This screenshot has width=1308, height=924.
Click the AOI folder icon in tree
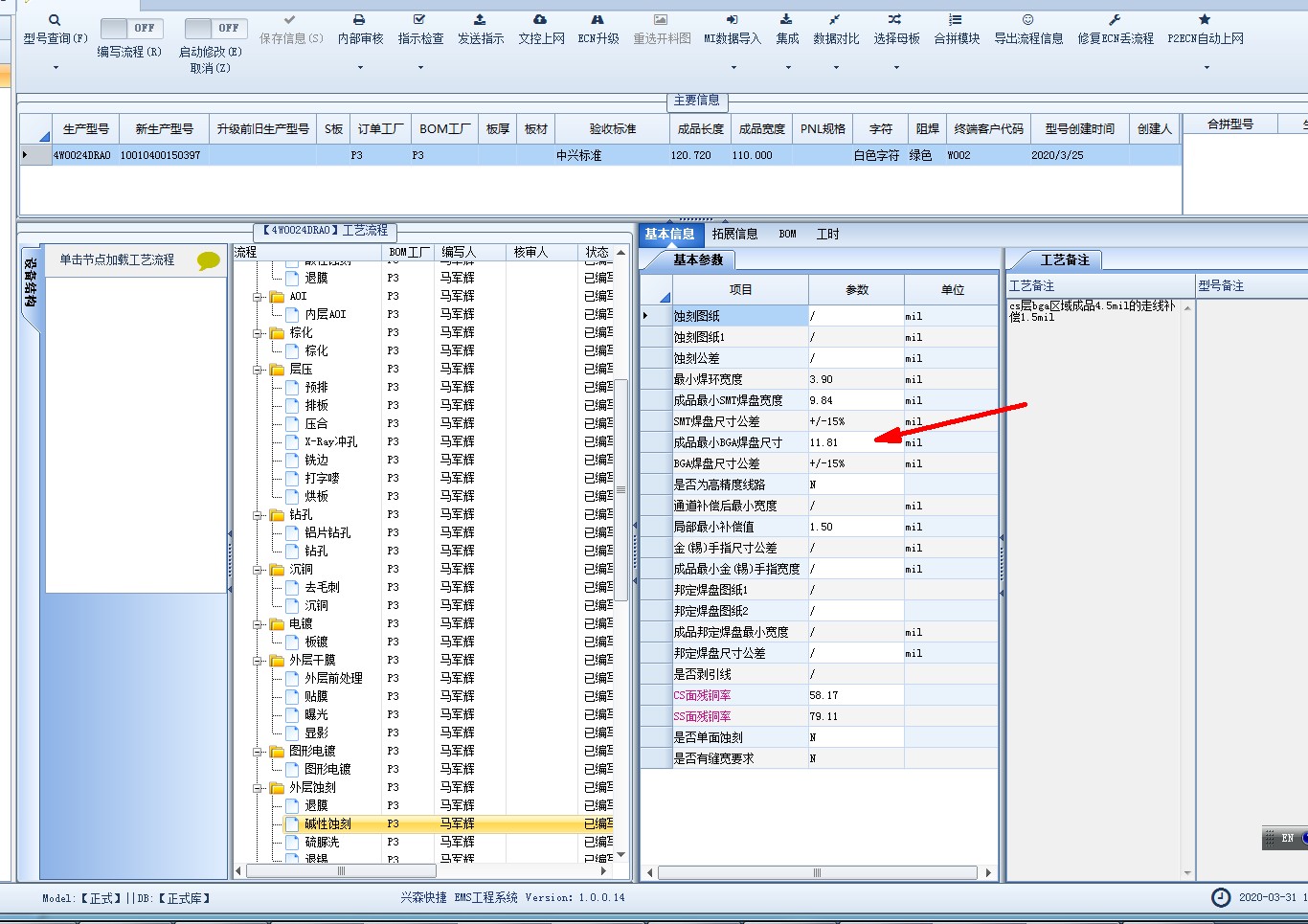point(278,297)
